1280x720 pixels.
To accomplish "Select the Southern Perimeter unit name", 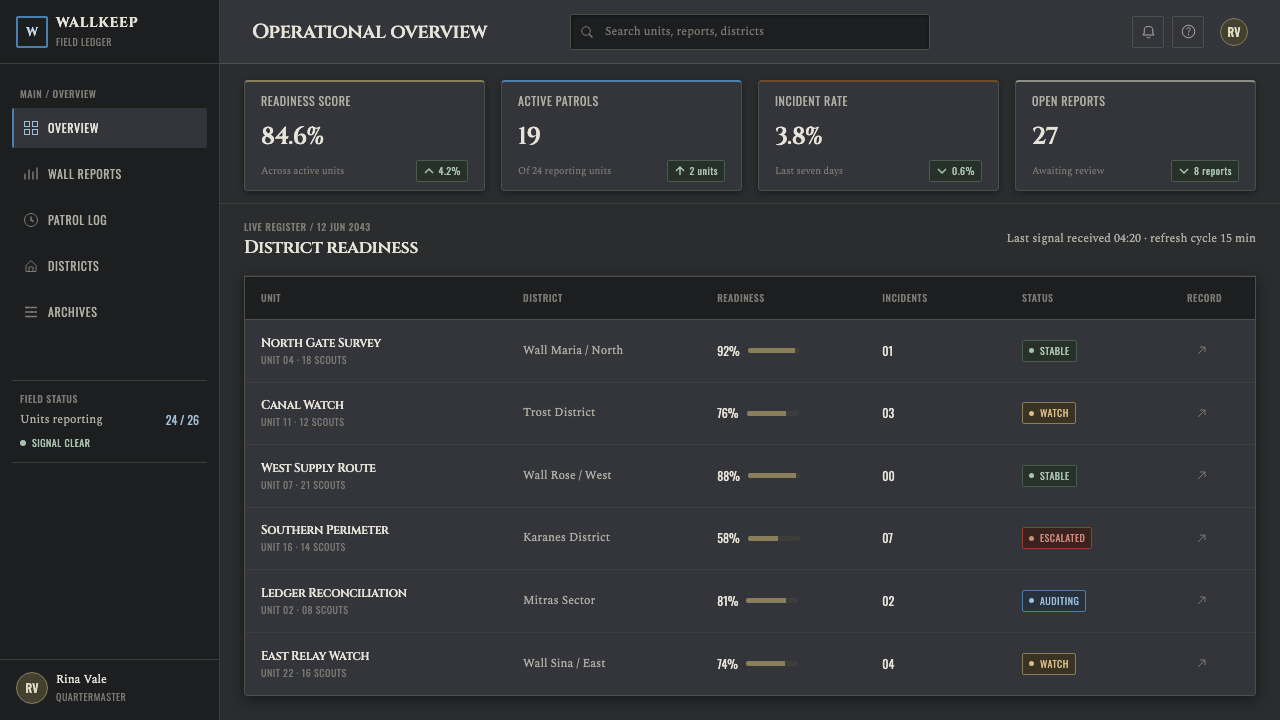I will tap(325, 530).
